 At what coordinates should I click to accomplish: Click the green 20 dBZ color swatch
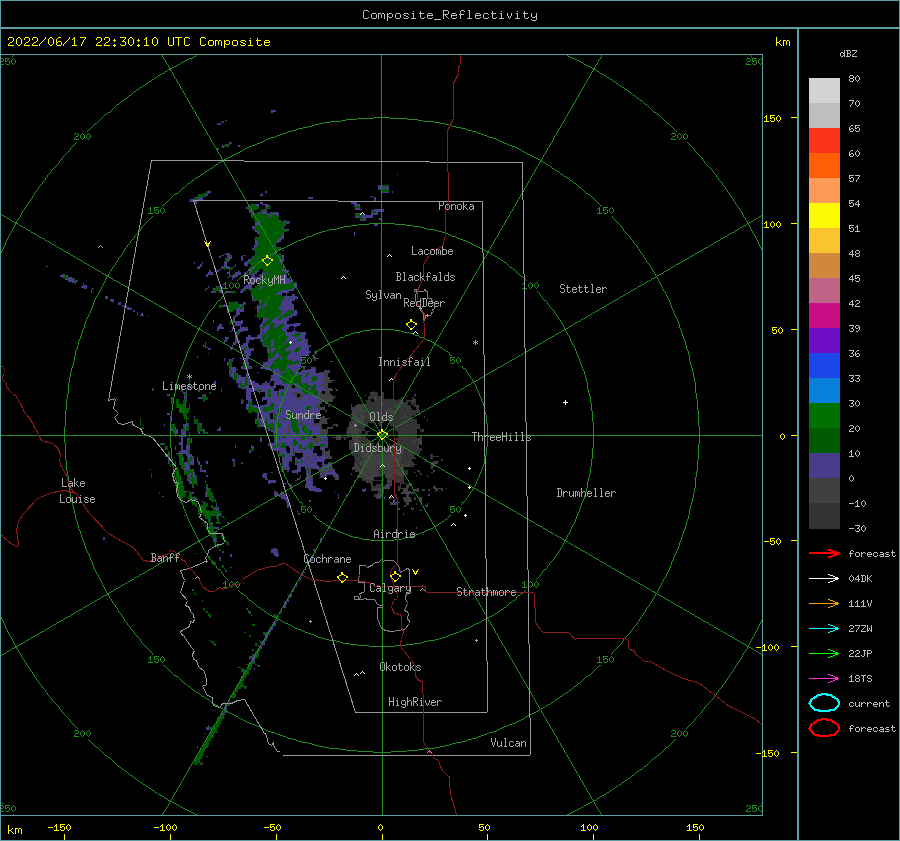click(x=824, y=416)
